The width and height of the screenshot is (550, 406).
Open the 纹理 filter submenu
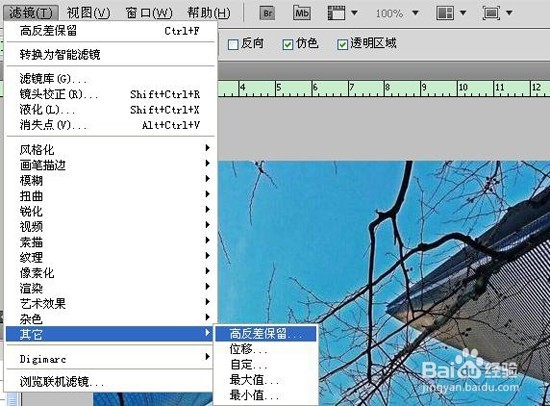(x=110, y=258)
